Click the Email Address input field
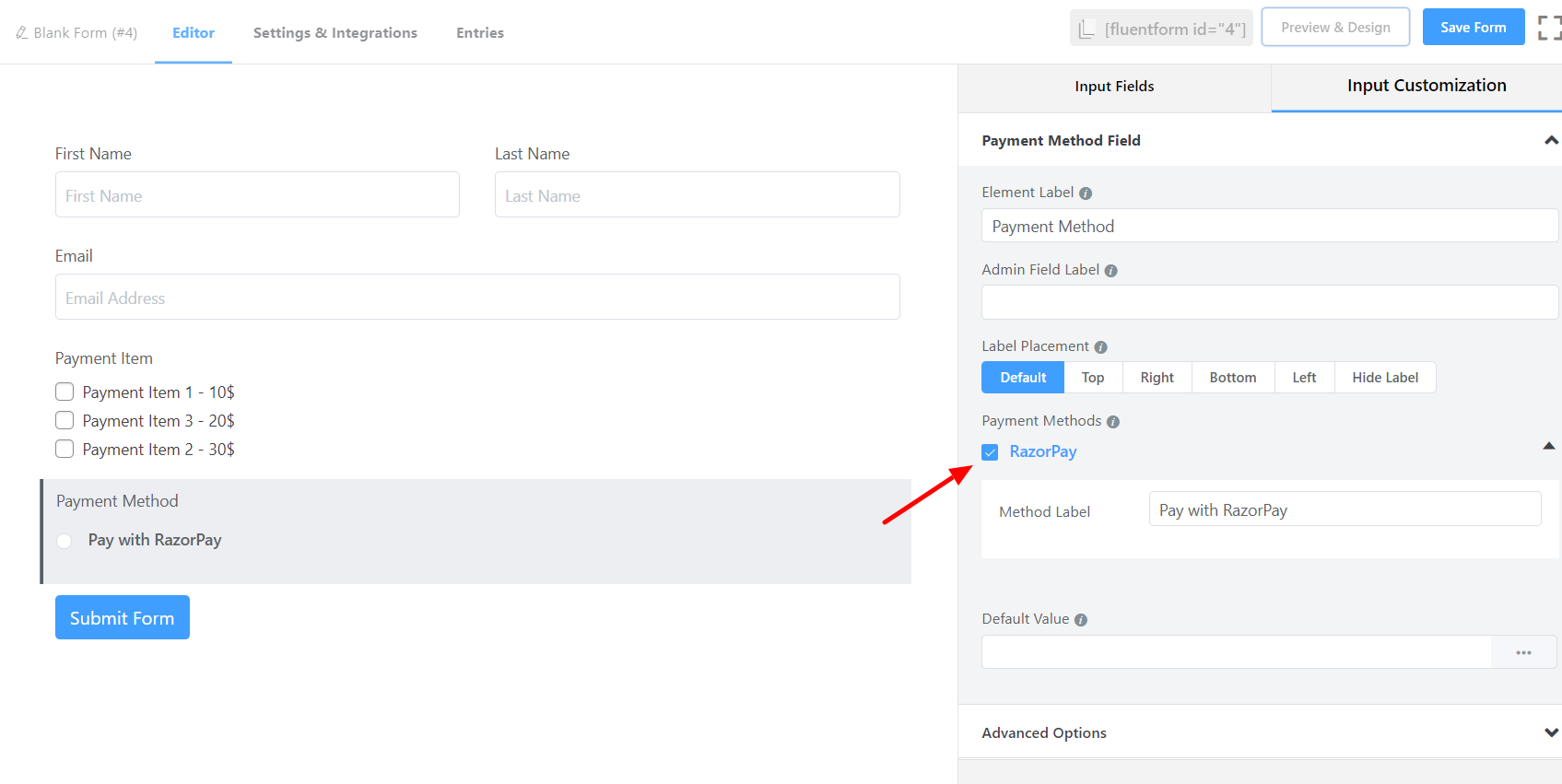1562x784 pixels. [477, 297]
